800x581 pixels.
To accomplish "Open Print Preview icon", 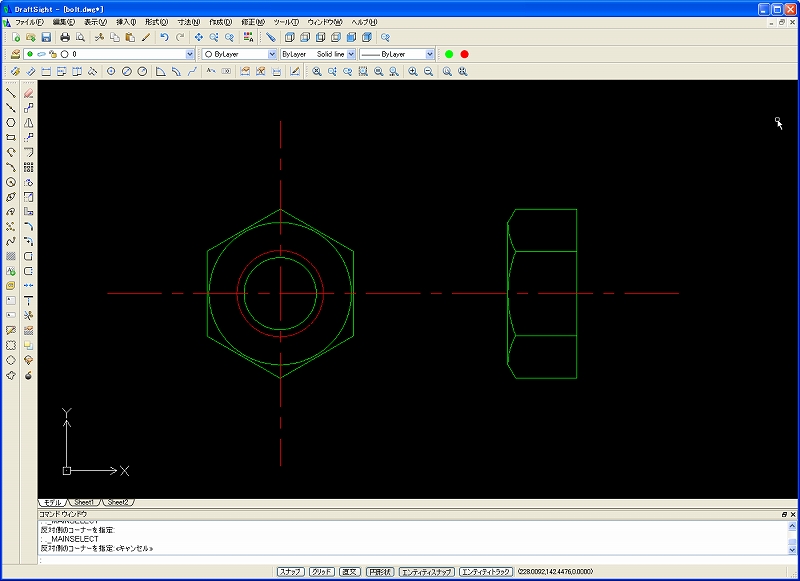I will pos(80,37).
